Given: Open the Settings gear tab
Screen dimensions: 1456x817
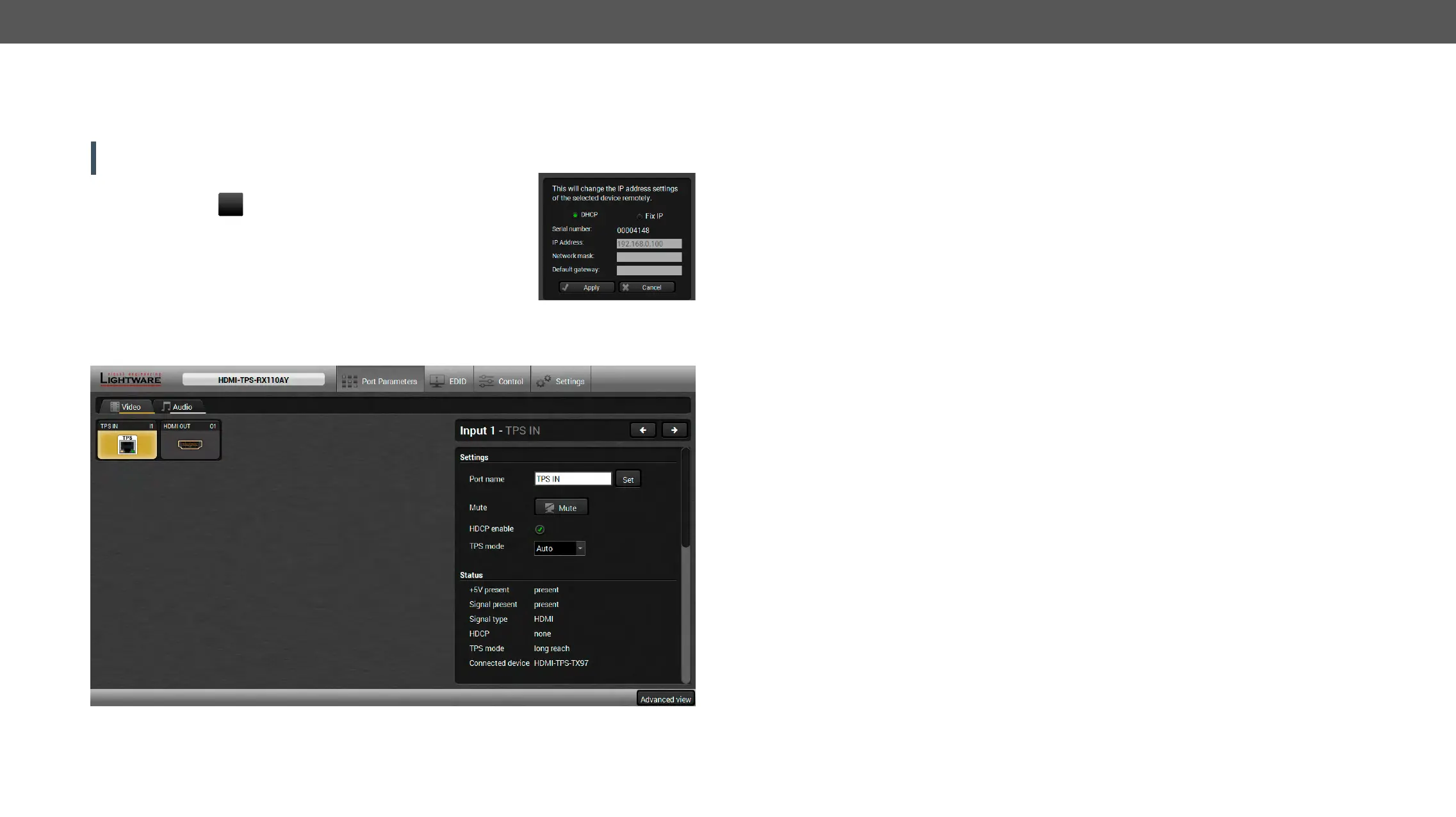Looking at the screenshot, I should (x=560, y=381).
